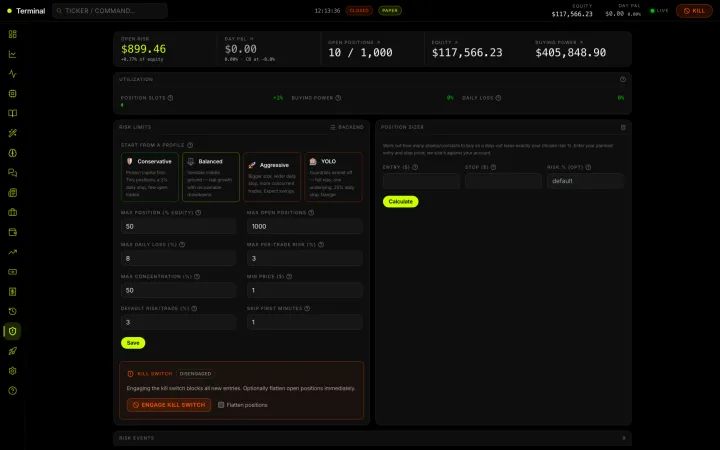Click the help question mark sidebar icon

(x=12, y=391)
